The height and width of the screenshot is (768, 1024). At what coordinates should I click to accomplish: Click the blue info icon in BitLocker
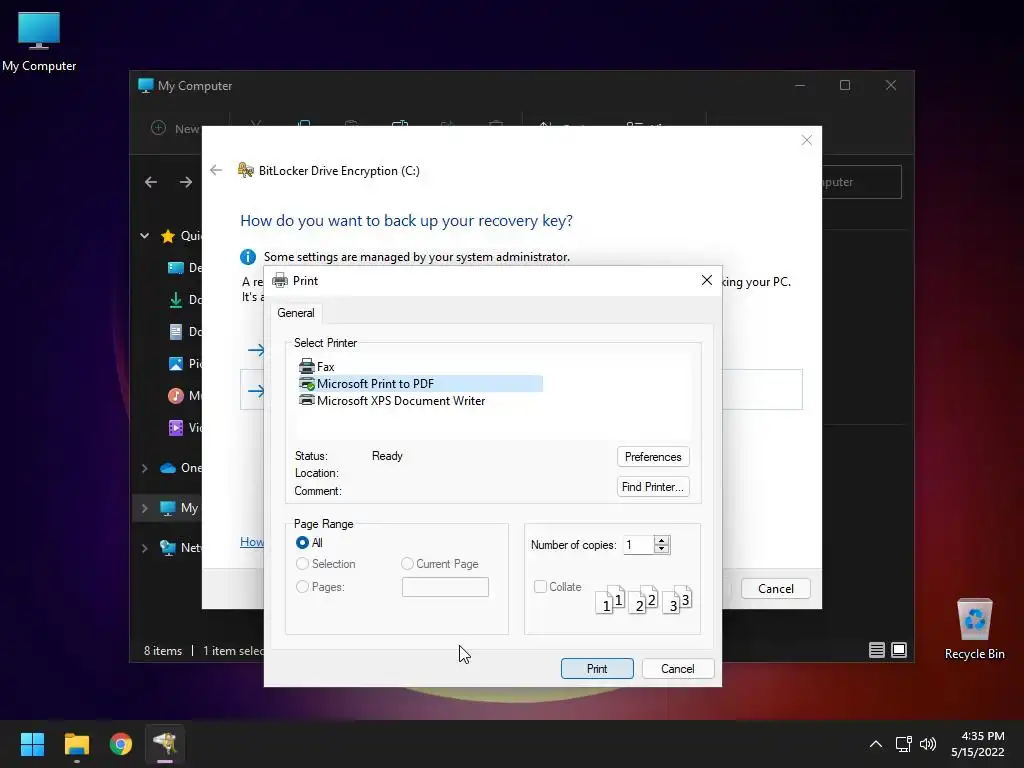click(248, 257)
